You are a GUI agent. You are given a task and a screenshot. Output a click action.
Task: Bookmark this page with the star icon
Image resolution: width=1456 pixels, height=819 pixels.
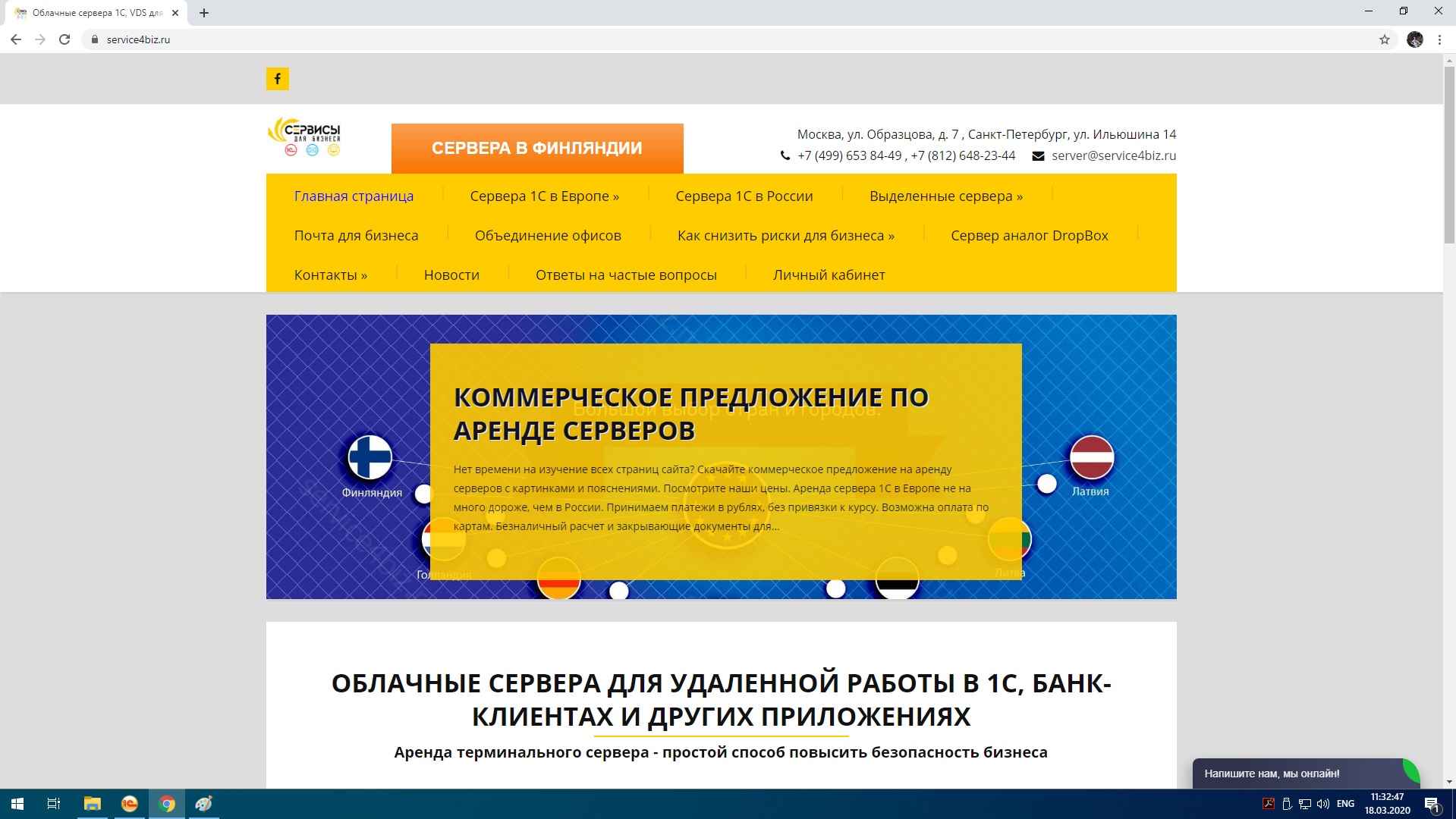point(1384,39)
